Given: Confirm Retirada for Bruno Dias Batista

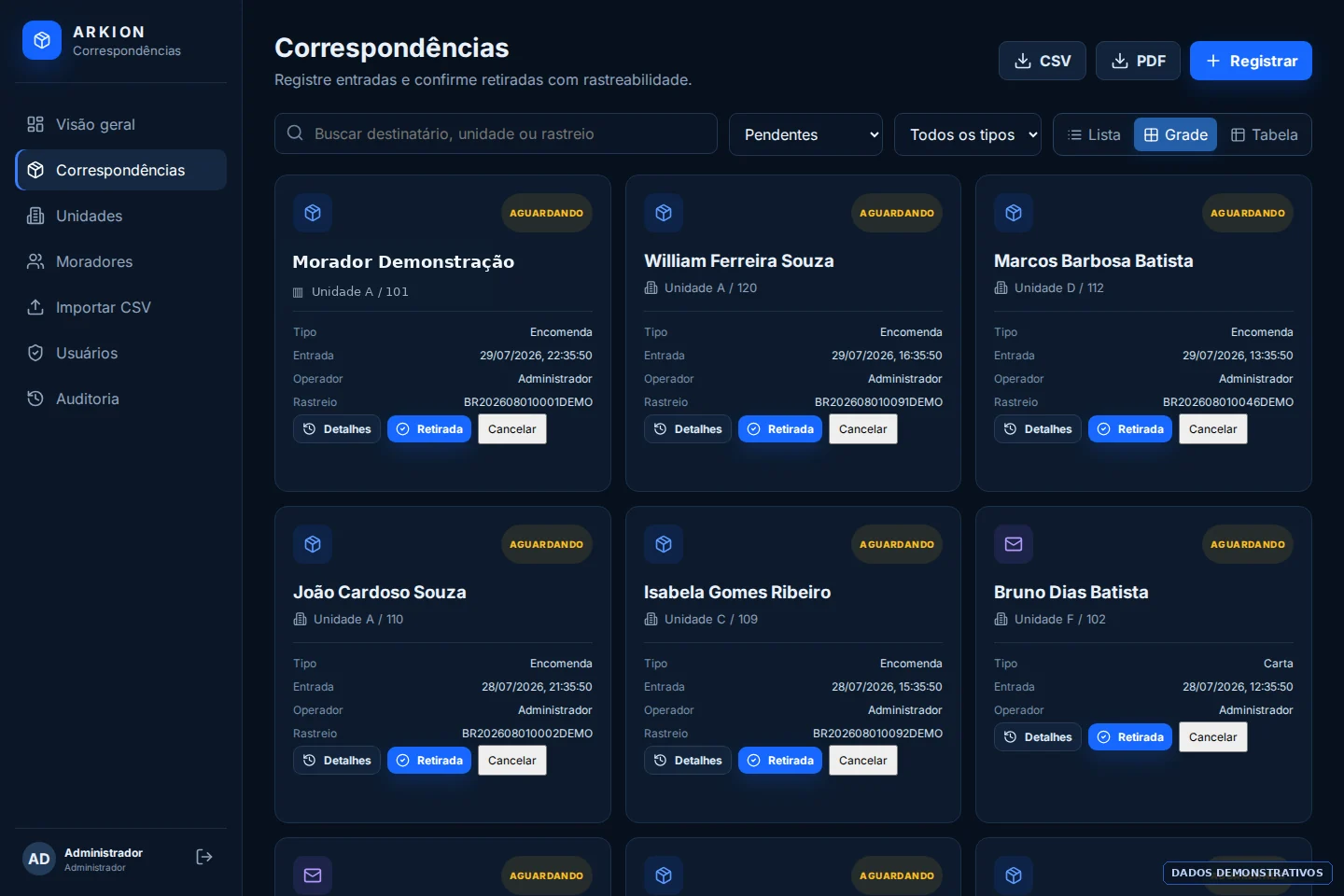Looking at the screenshot, I should [x=1130, y=737].
